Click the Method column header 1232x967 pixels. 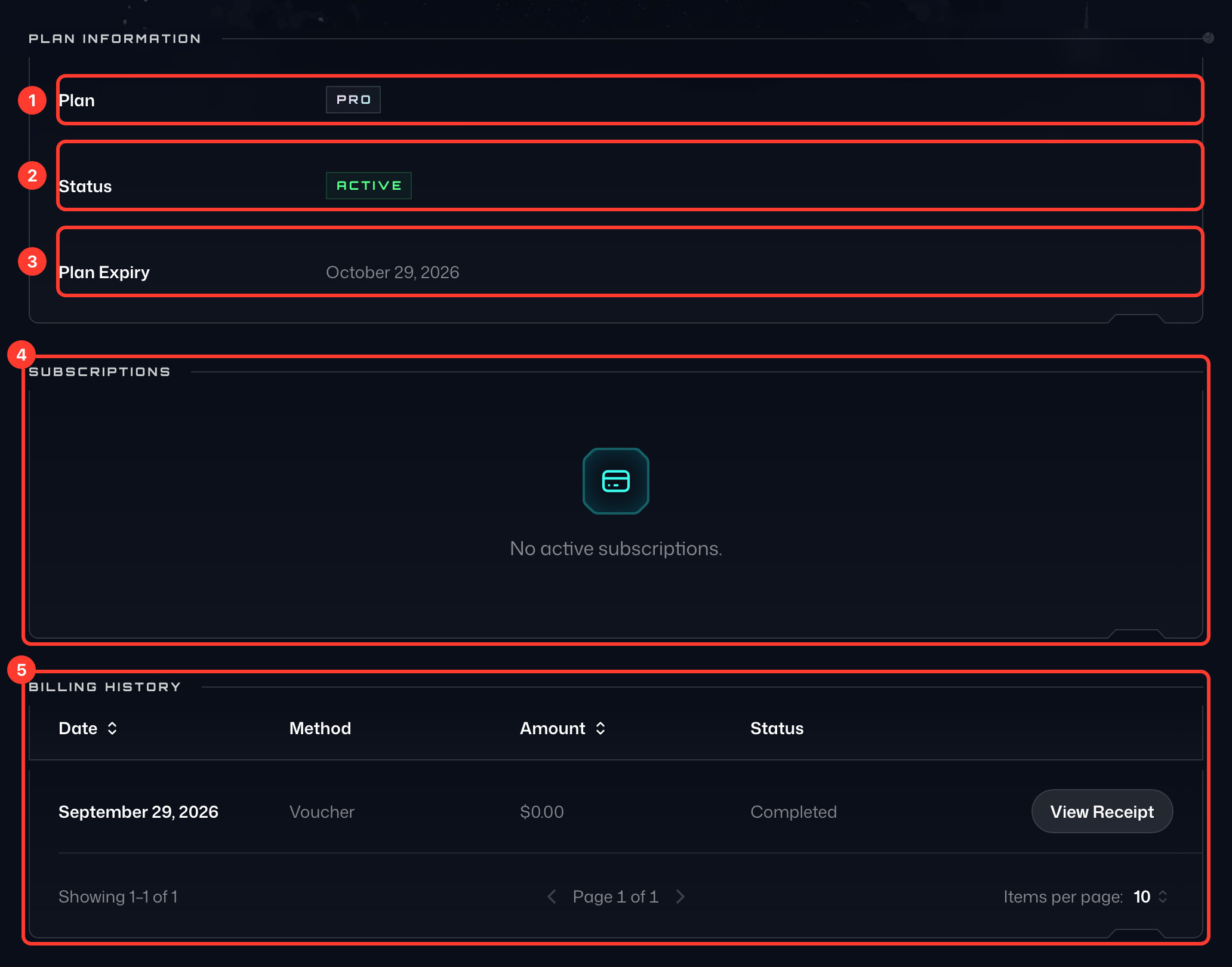click(x=320, y=728)
